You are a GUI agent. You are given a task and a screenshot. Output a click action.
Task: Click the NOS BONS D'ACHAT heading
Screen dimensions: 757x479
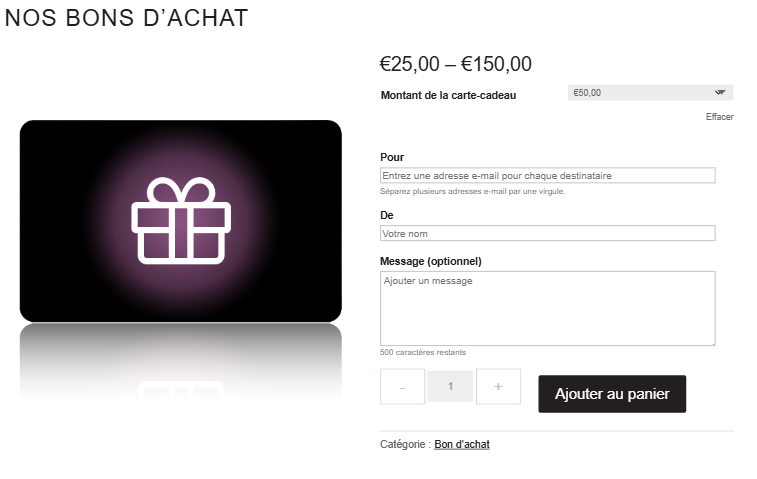pos(126,18)
